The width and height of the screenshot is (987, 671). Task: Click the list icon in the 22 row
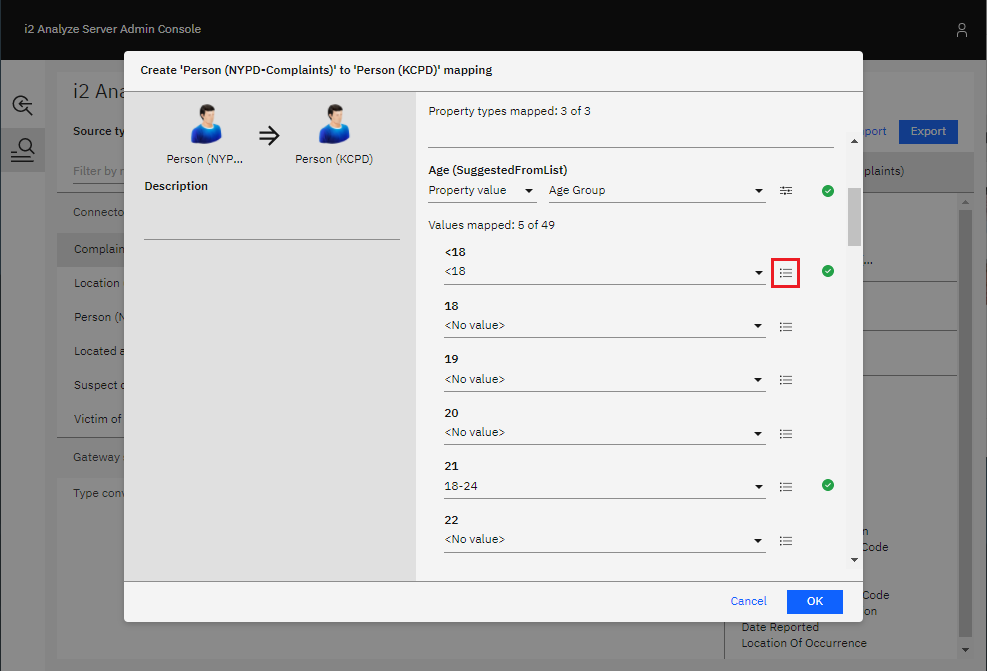click(x=785, y=541)
